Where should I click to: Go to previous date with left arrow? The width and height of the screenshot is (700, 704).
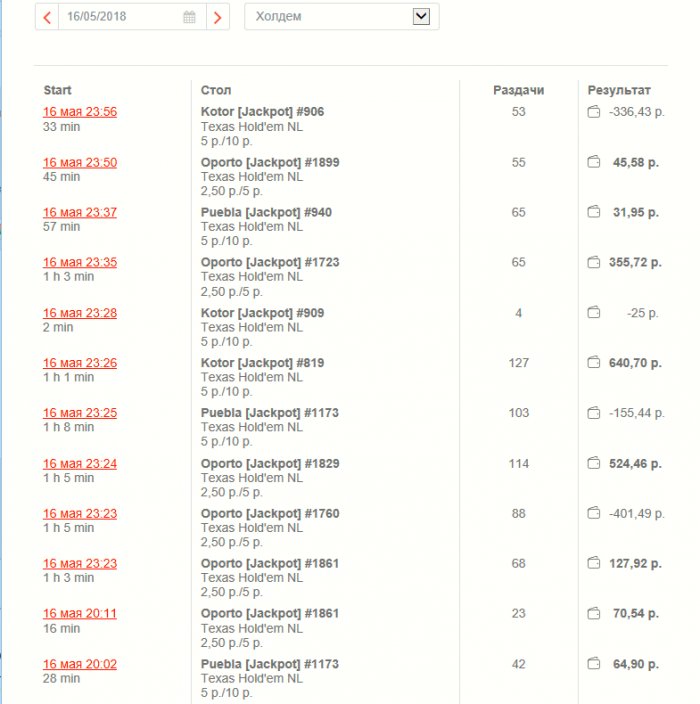pos(47,17)
